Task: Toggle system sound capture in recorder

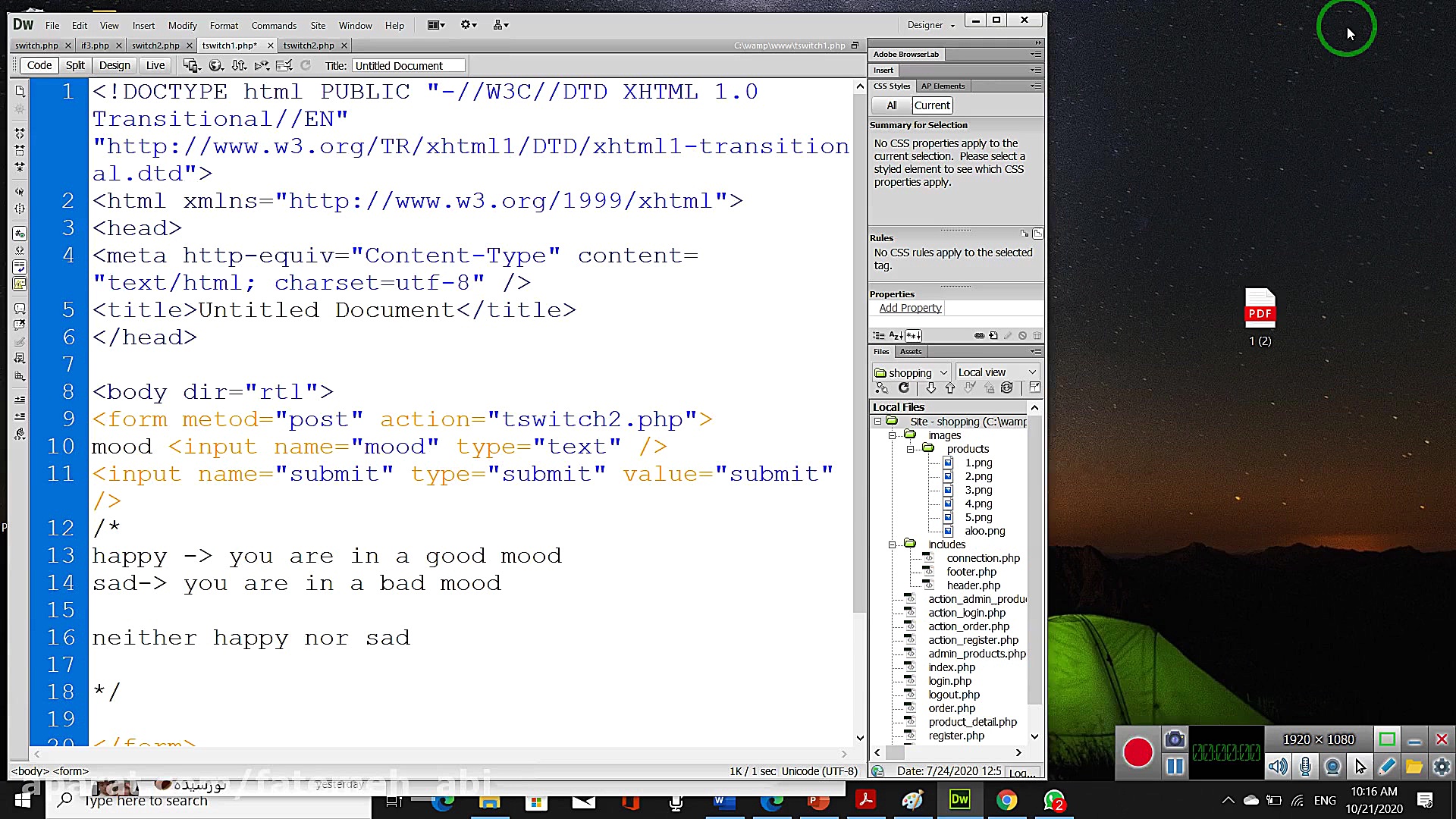Action: tap(1278, 767)
